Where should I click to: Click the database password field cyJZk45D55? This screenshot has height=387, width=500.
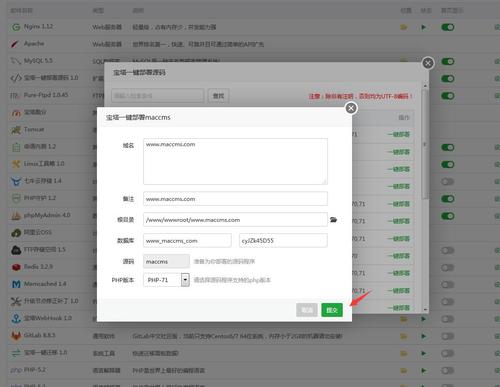point(283,240)
